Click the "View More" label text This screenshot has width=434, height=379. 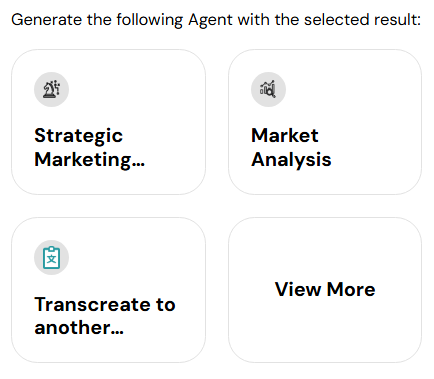coord(325,289)
